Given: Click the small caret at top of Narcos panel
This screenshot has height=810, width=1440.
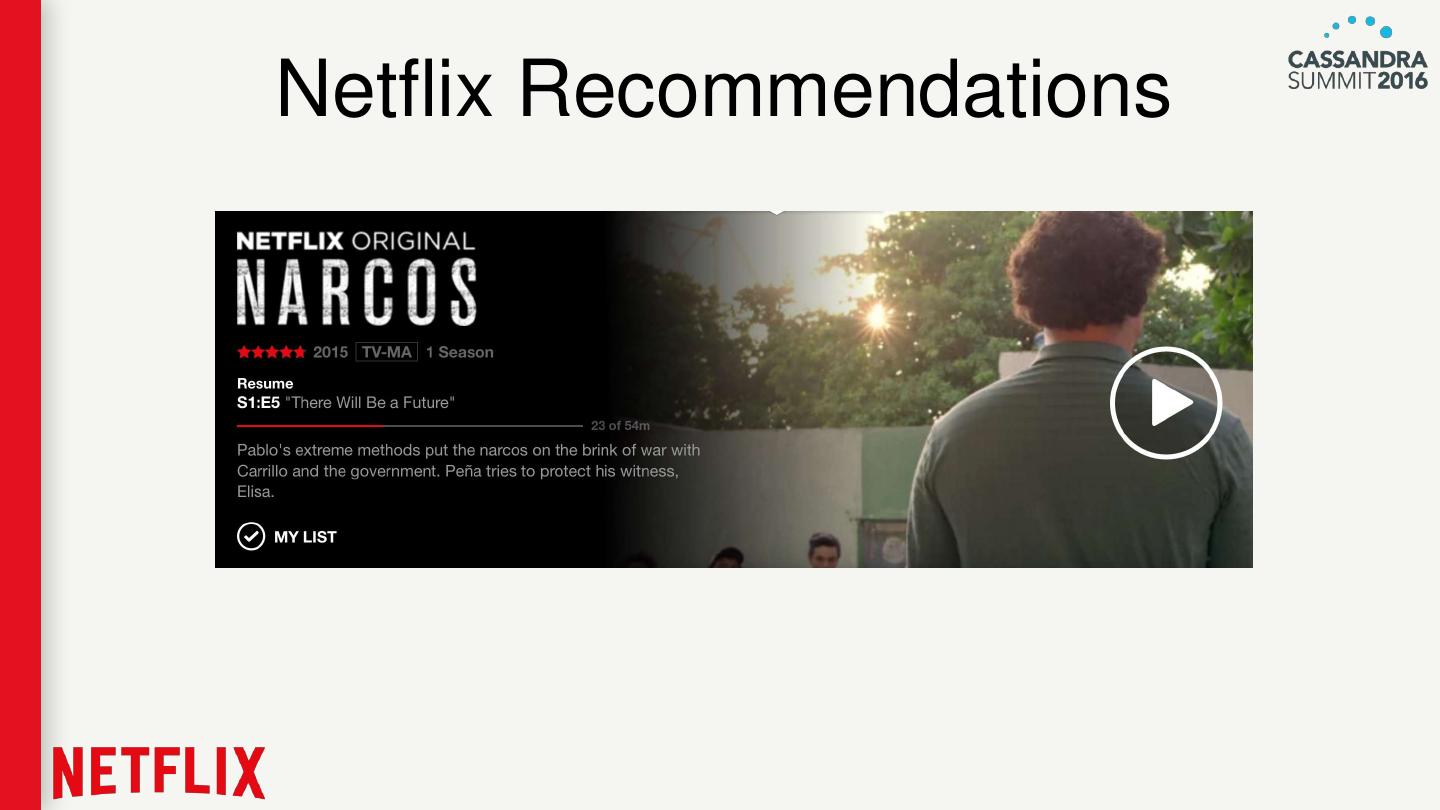Looking at the screenshot, I should click(x=777, y=213).
